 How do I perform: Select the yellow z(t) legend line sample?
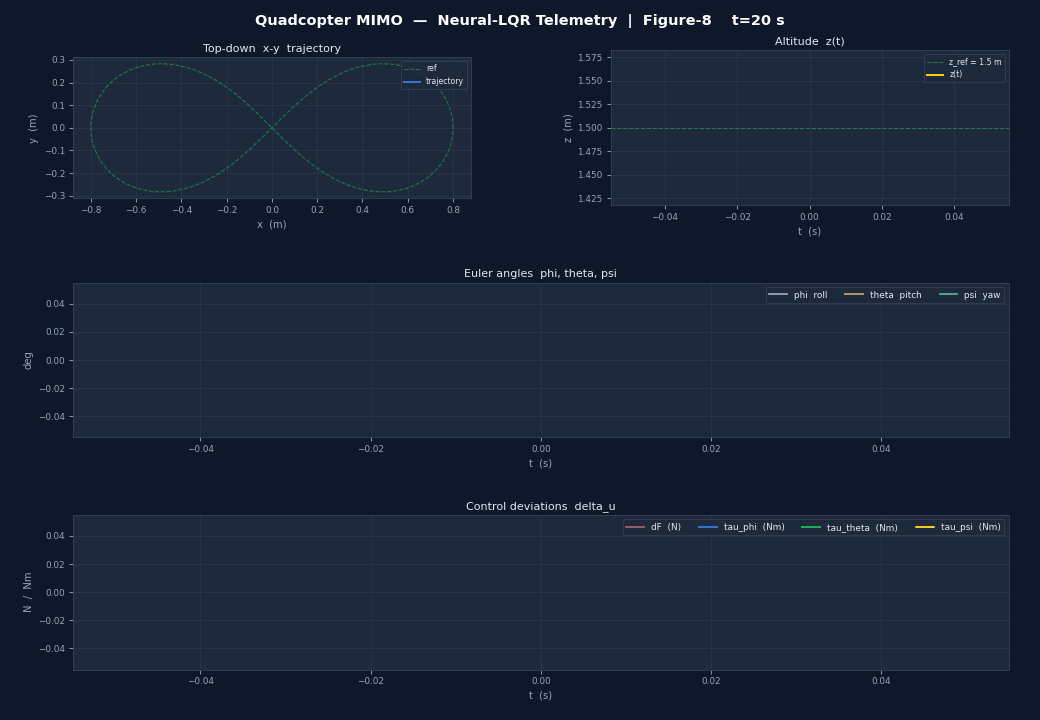pos(935,74)
